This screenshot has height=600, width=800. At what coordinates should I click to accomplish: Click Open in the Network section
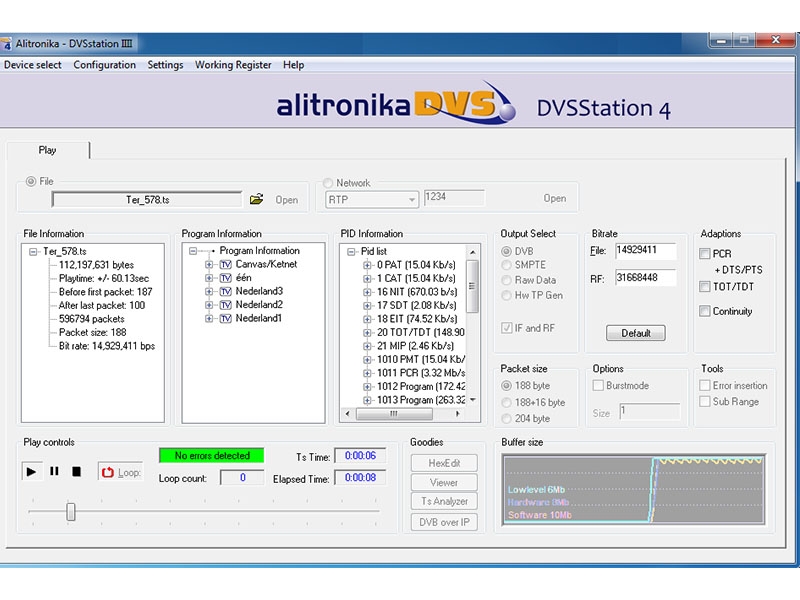point(555,198)
